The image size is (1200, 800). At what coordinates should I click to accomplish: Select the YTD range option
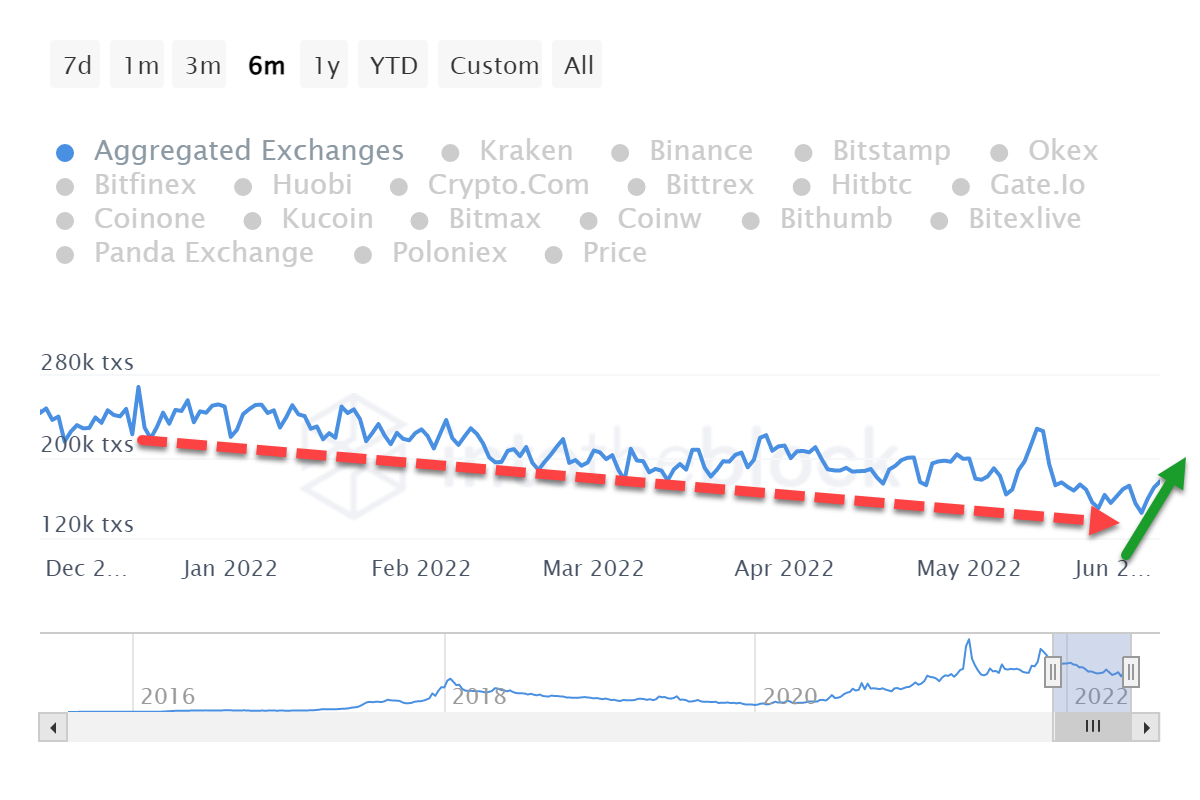pos(393,66)
